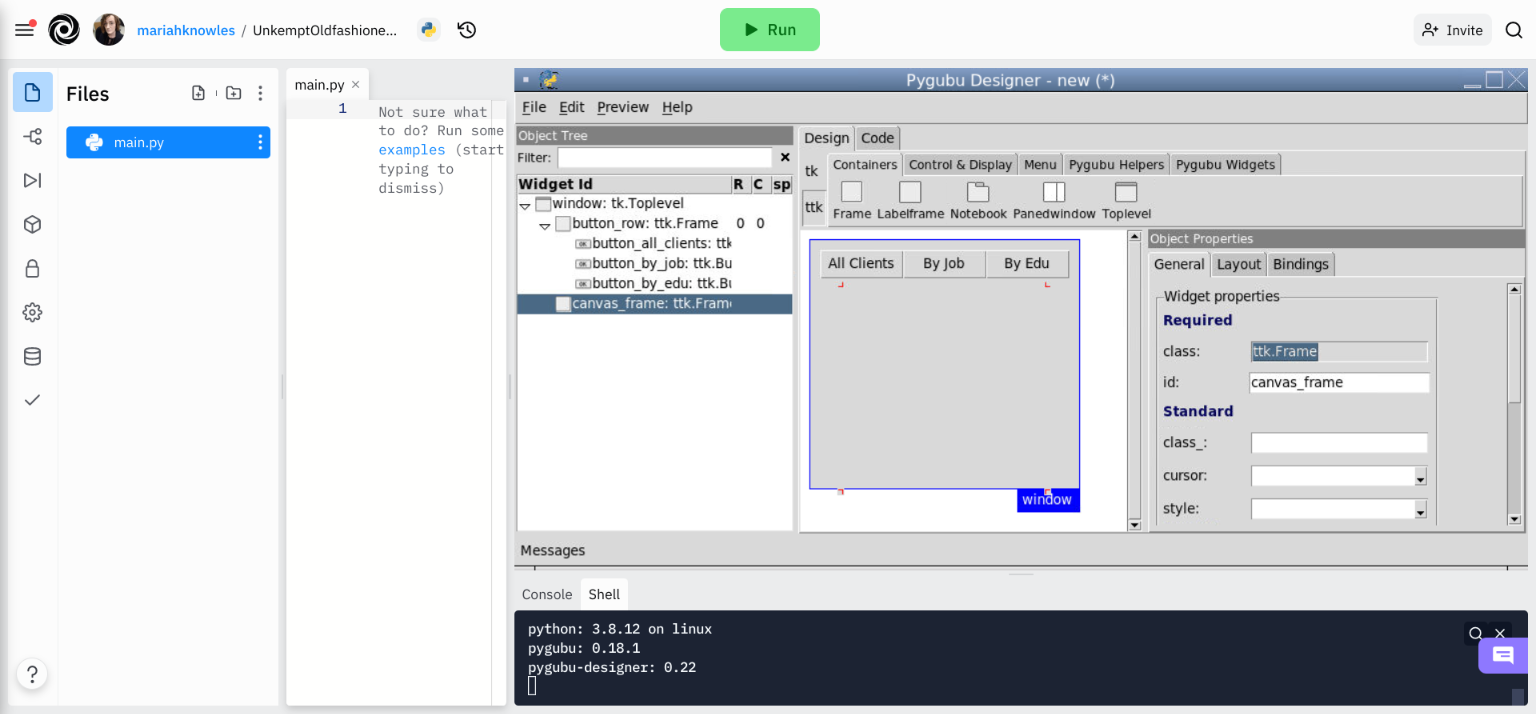Click inside the Object Tree Filter field
Screen dimensions: 1536x714
665,157
